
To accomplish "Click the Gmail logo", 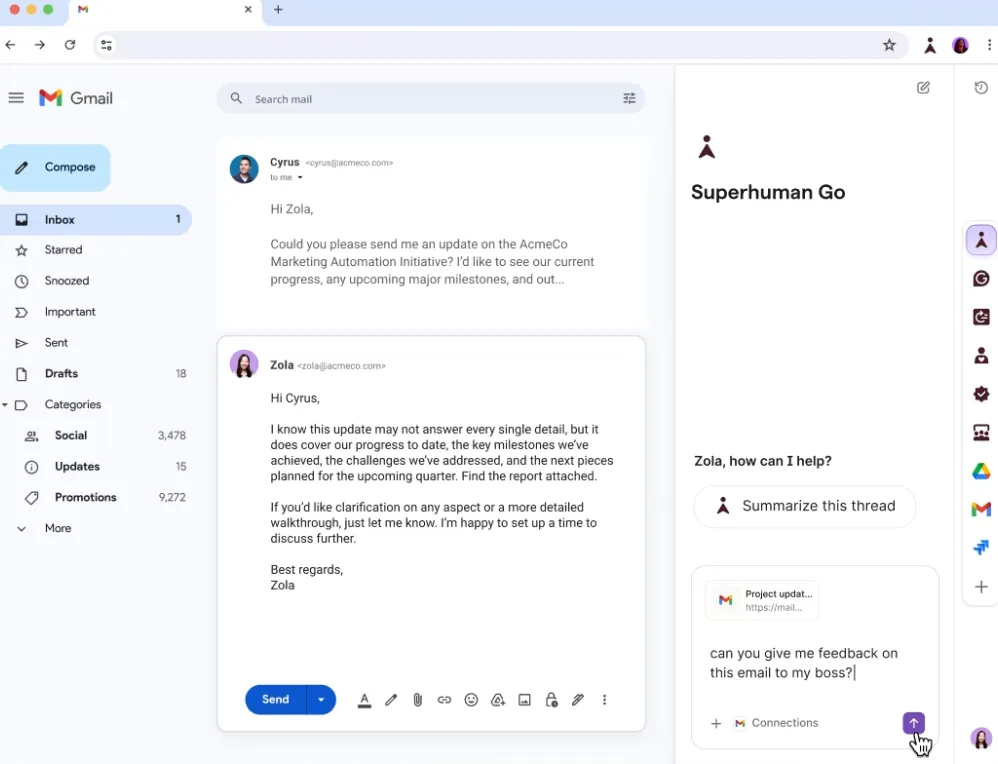I will point(76,98).
